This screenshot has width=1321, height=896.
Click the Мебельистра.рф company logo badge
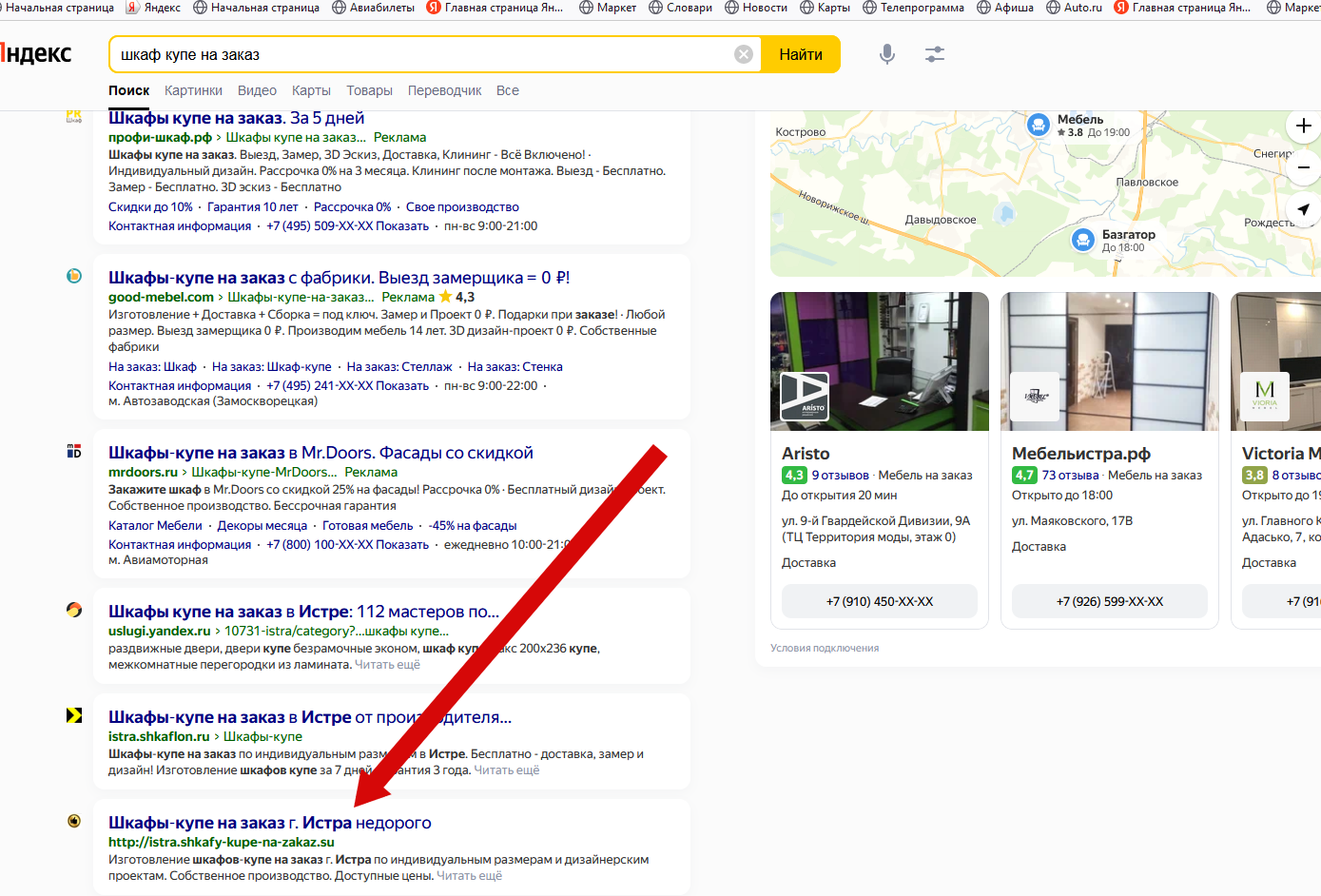(x=1035, y=397)
